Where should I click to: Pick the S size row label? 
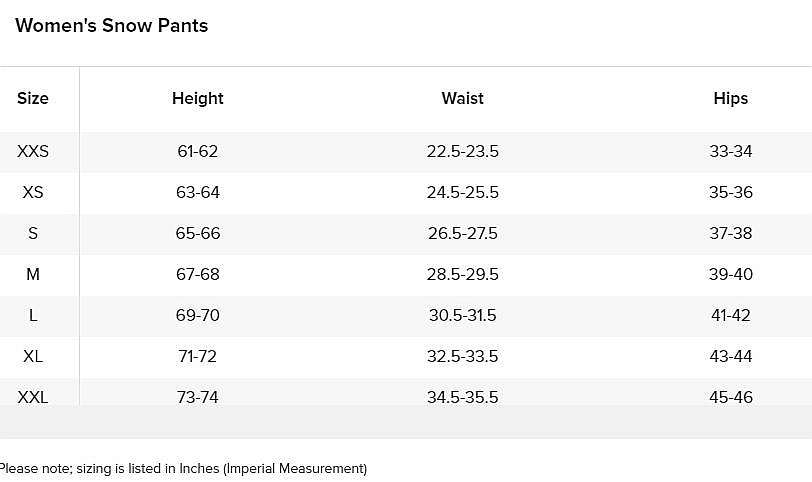[x=33, y=233]
